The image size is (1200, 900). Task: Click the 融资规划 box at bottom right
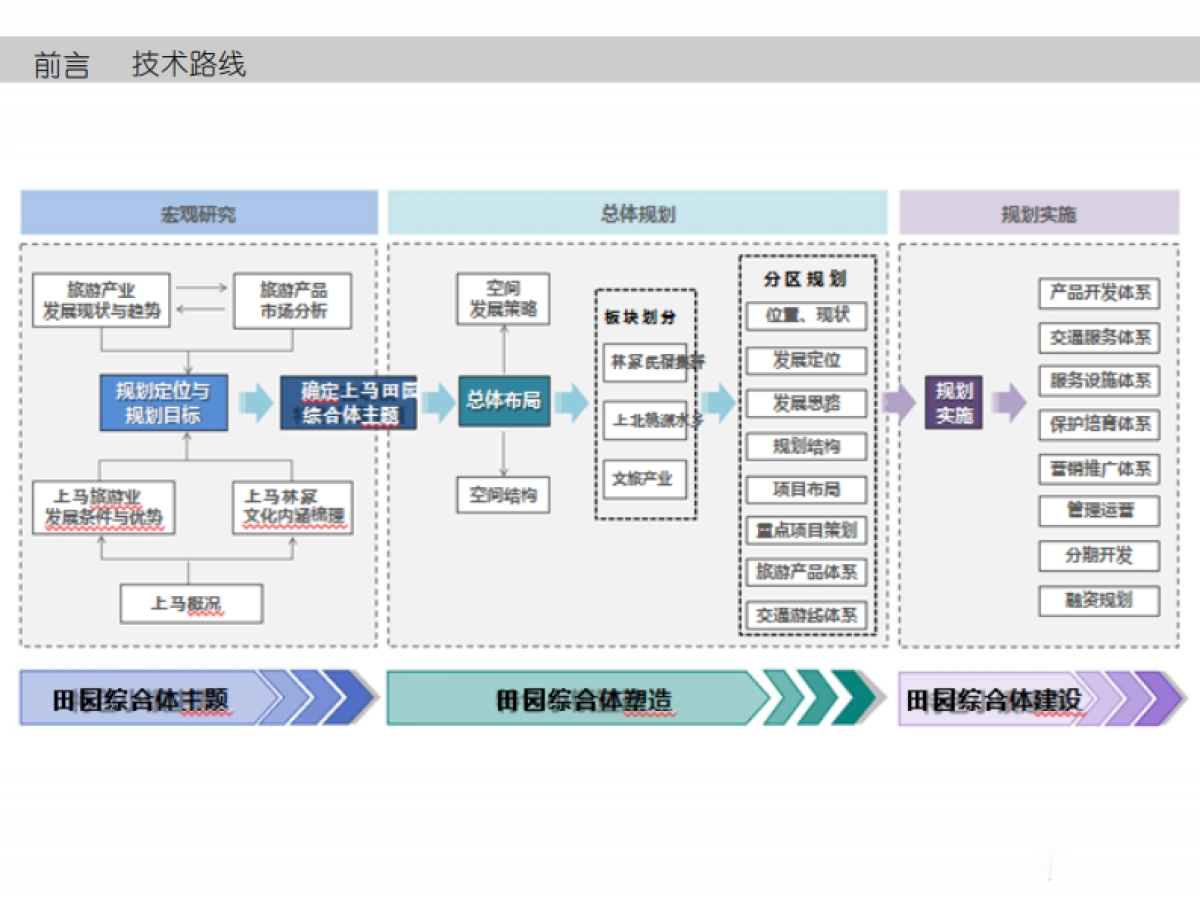click(1098, 599)
